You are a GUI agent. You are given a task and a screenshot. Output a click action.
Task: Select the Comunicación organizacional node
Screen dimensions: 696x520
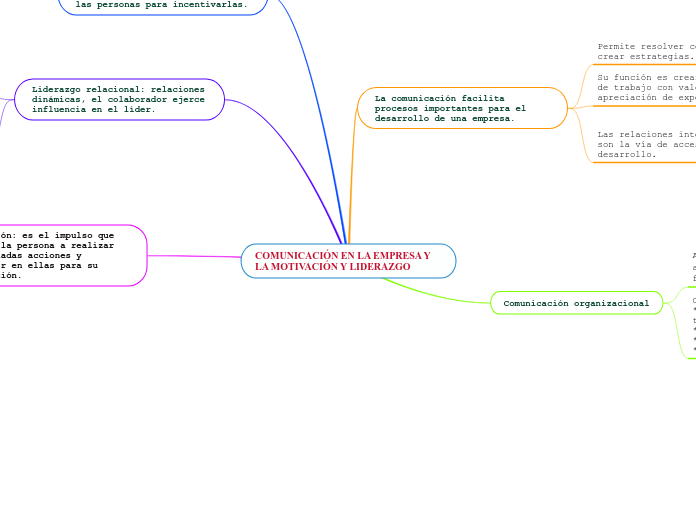pos(576,303)
